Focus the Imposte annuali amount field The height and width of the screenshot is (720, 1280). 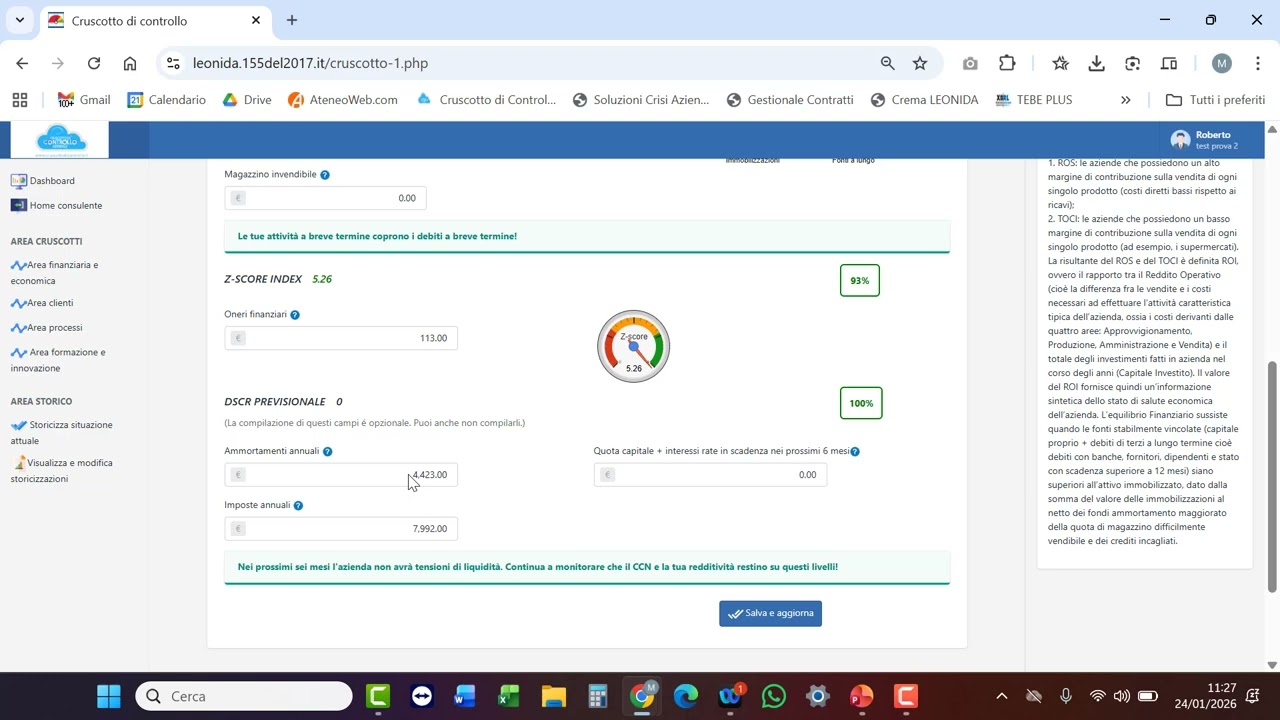(341, 529)
